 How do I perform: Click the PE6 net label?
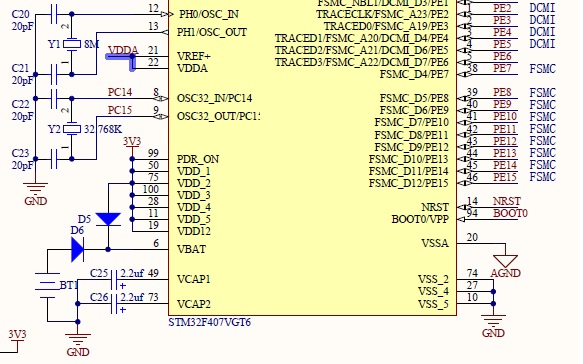coord(502,57)
